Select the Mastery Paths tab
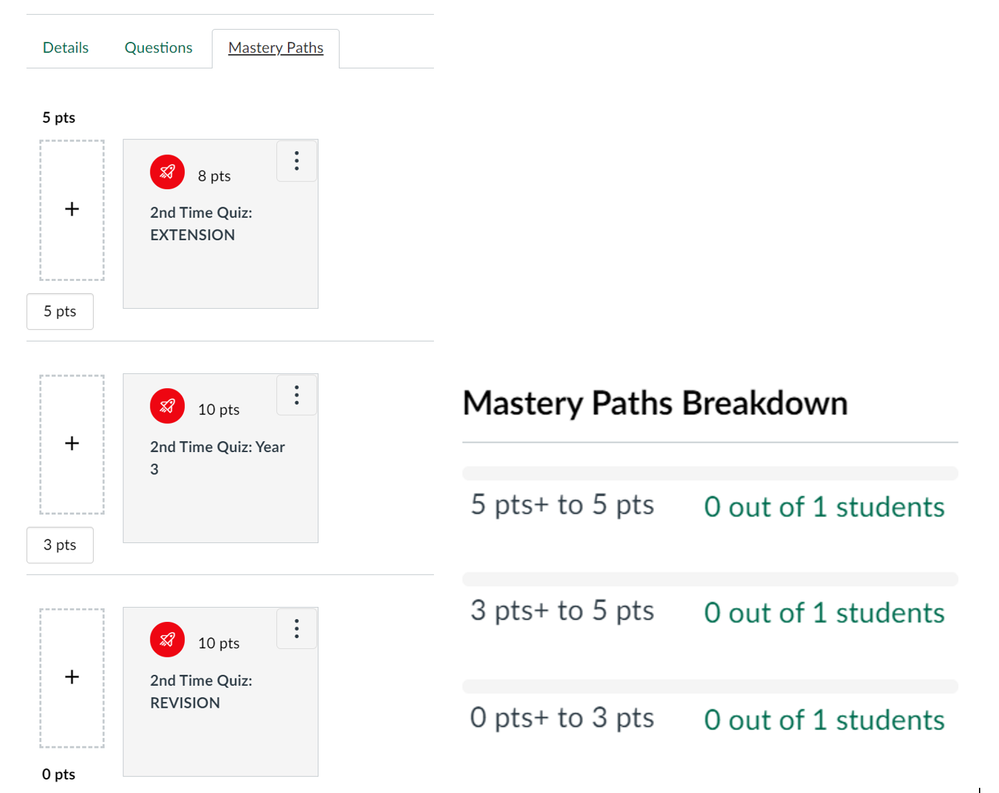The image size is (999, 793). point(275,48)
